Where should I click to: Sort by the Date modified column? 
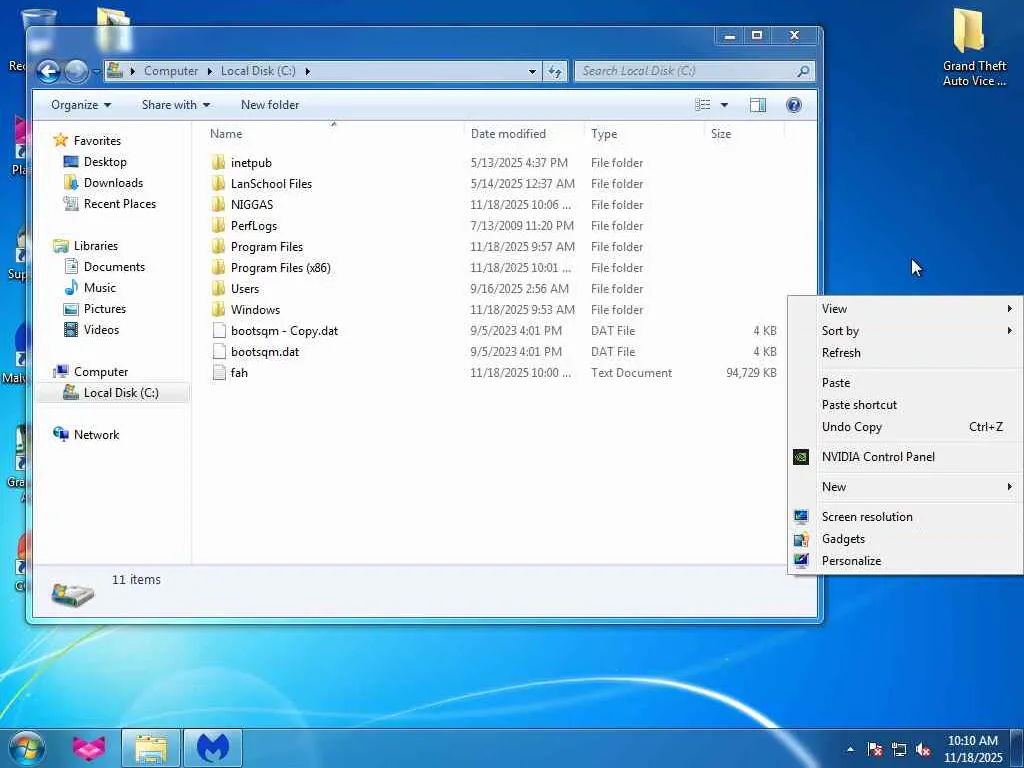pyautogui.click(x=508, y=134)
